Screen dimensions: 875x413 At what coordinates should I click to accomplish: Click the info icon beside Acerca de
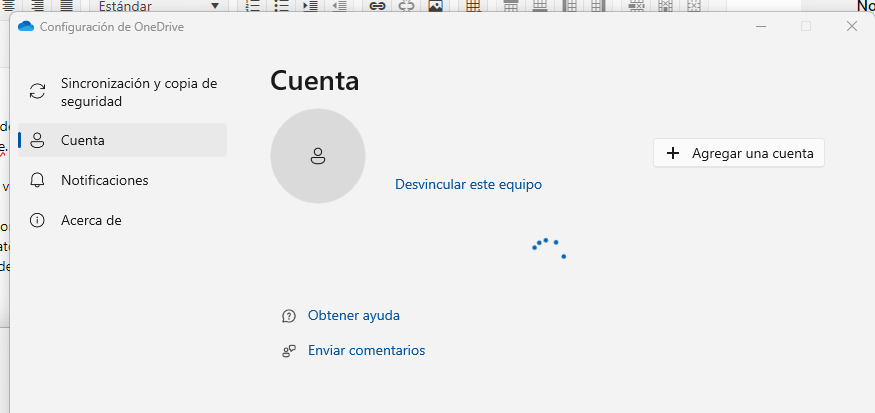37,220
